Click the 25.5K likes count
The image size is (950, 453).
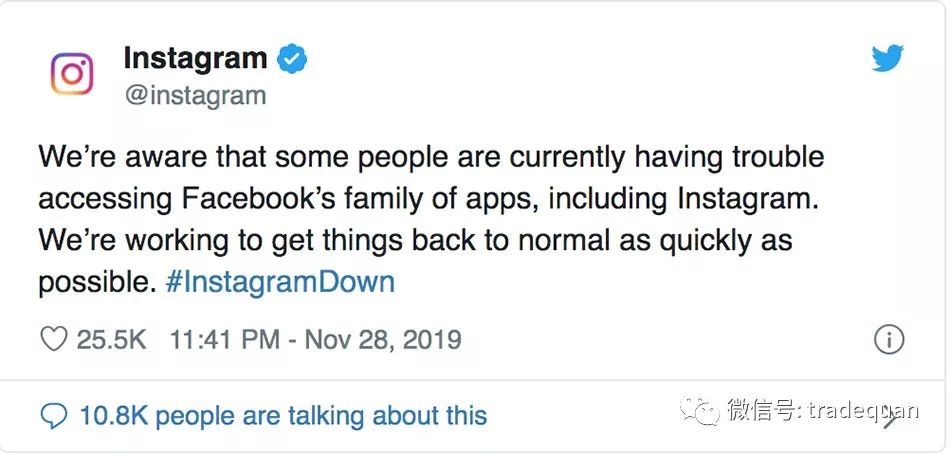(112, 340)
